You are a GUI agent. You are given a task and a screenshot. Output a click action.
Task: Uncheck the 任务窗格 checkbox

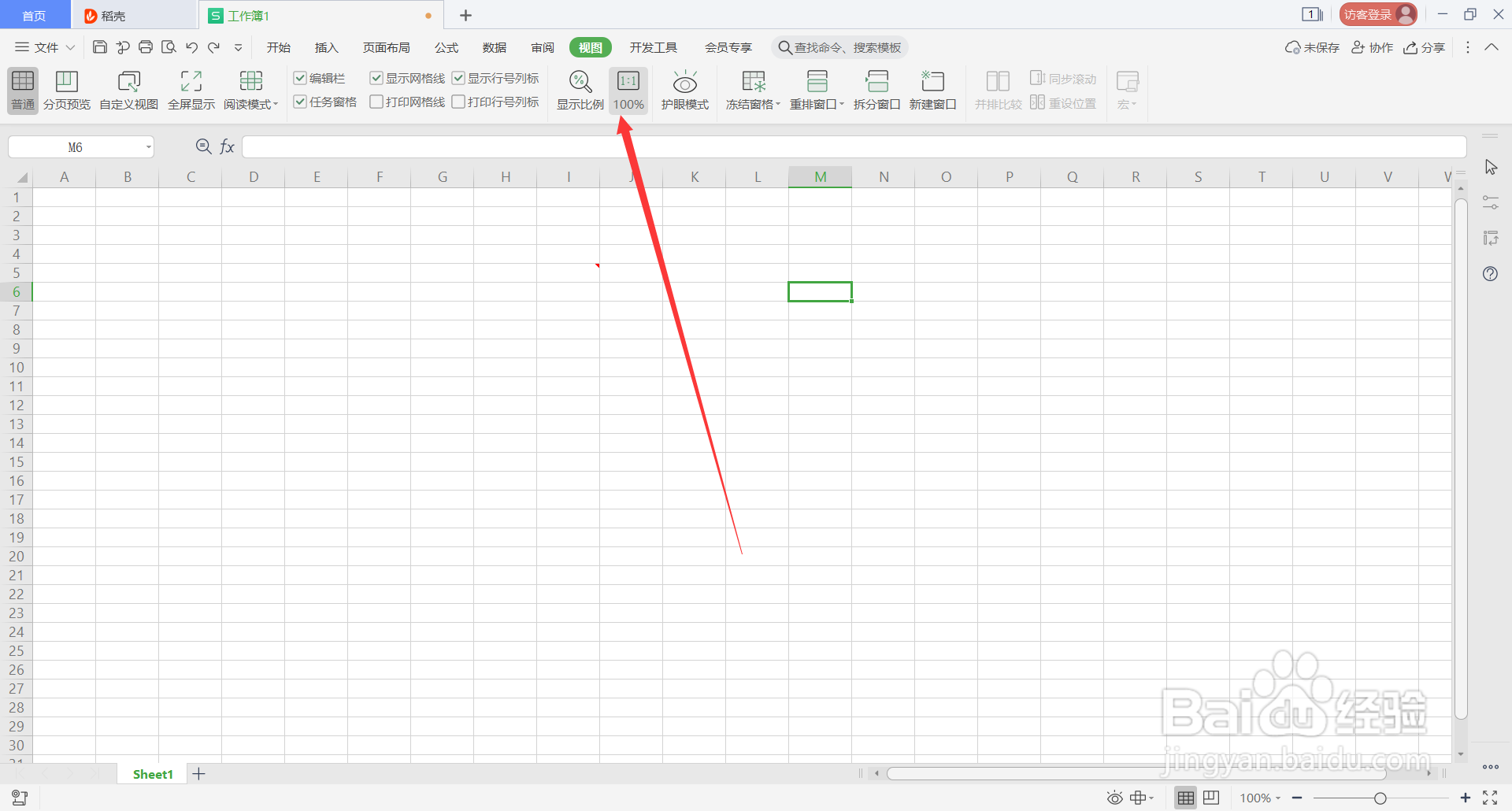[300, 102]
